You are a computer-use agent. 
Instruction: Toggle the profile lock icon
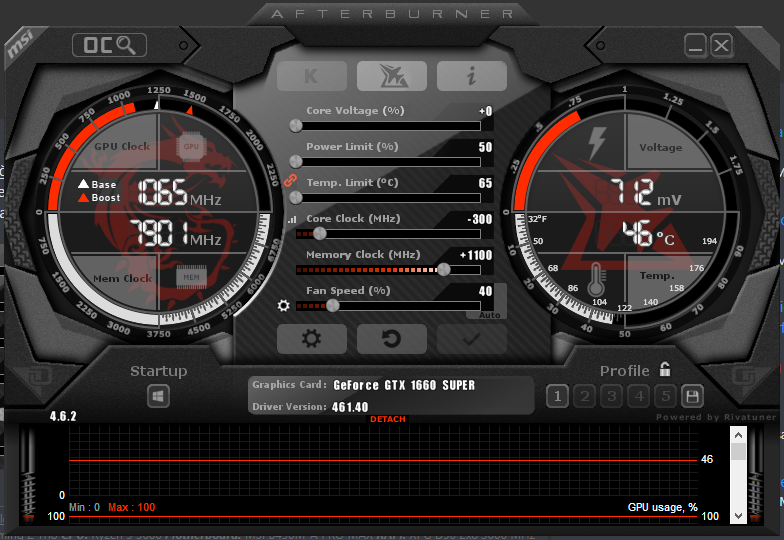pyautogui.click(x=664, y=370)
